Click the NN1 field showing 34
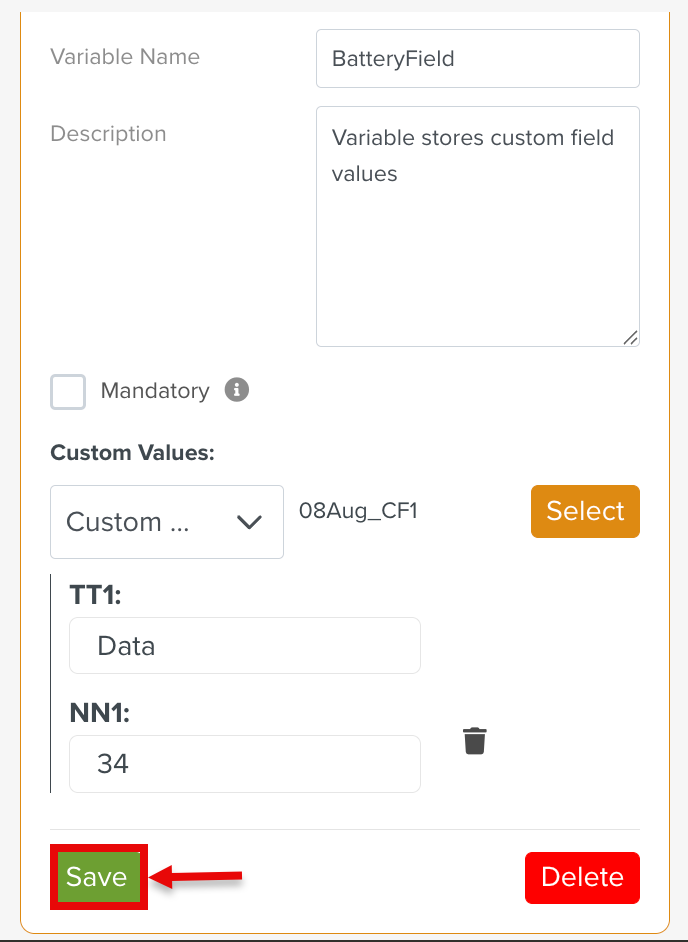This screenshot has height=942, width=688. (245, 764)
